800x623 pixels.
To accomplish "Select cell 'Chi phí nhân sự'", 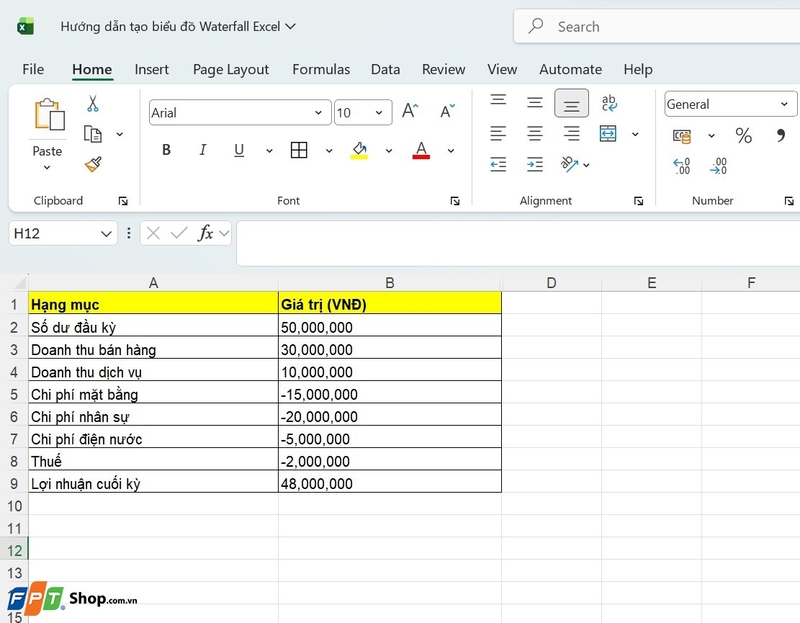I will [x=154, y=416].
